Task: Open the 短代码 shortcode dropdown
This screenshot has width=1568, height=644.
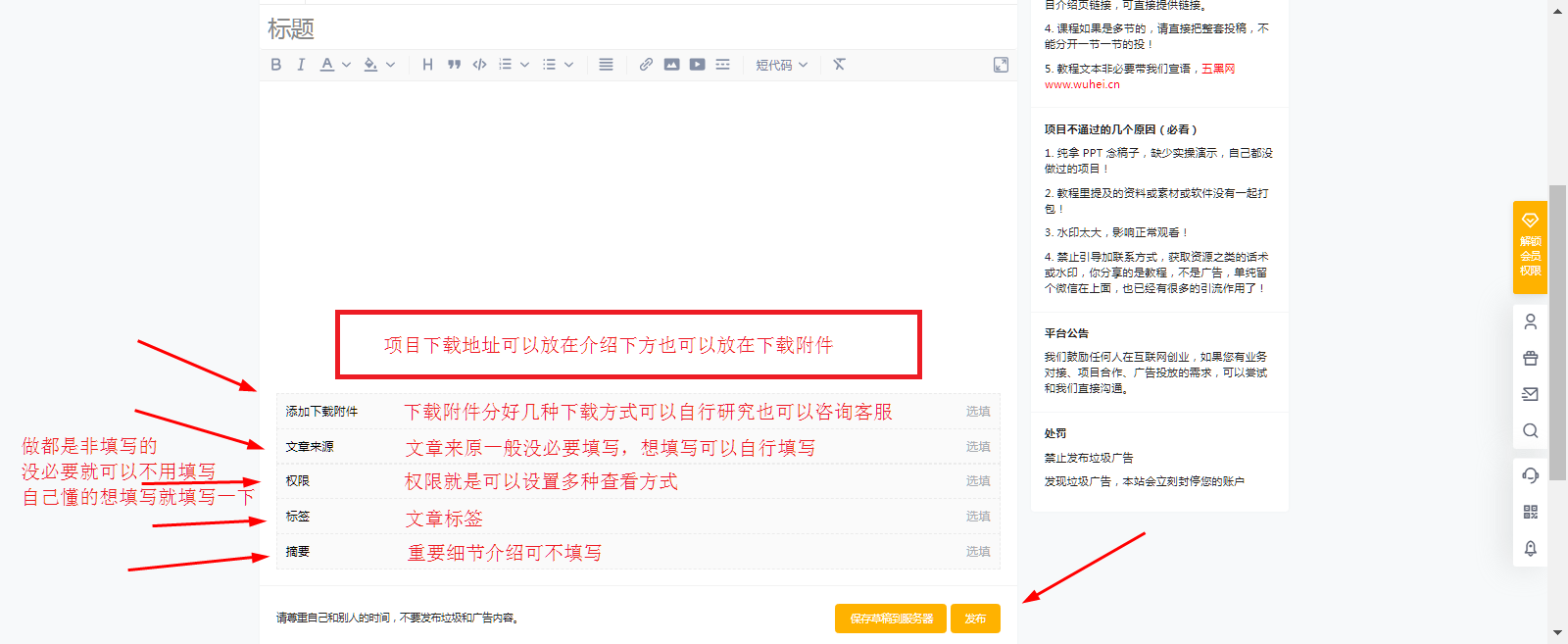Action: click(781, 65)
